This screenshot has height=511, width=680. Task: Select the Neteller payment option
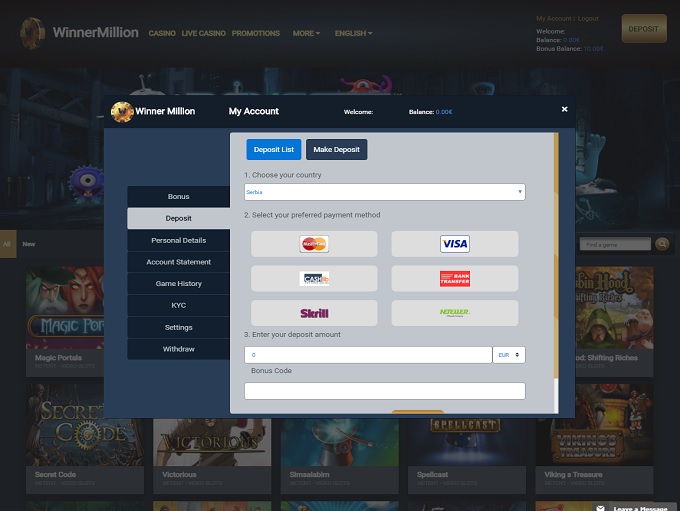(454, 313)
